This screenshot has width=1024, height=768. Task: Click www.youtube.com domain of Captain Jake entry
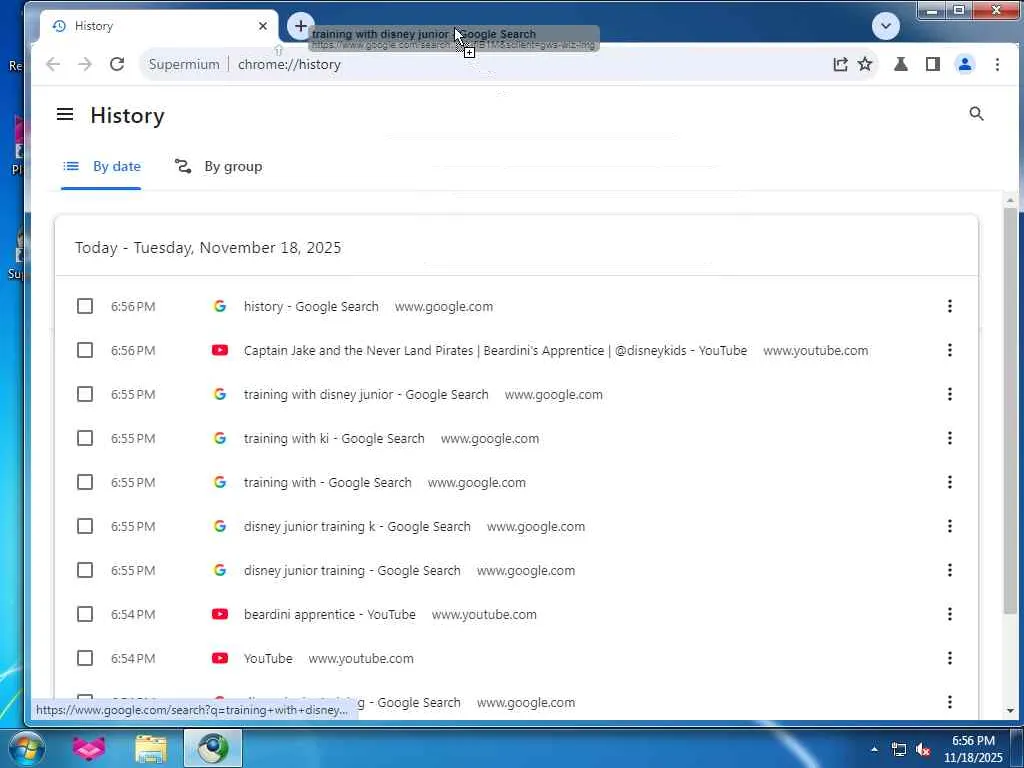coord(816,351)
